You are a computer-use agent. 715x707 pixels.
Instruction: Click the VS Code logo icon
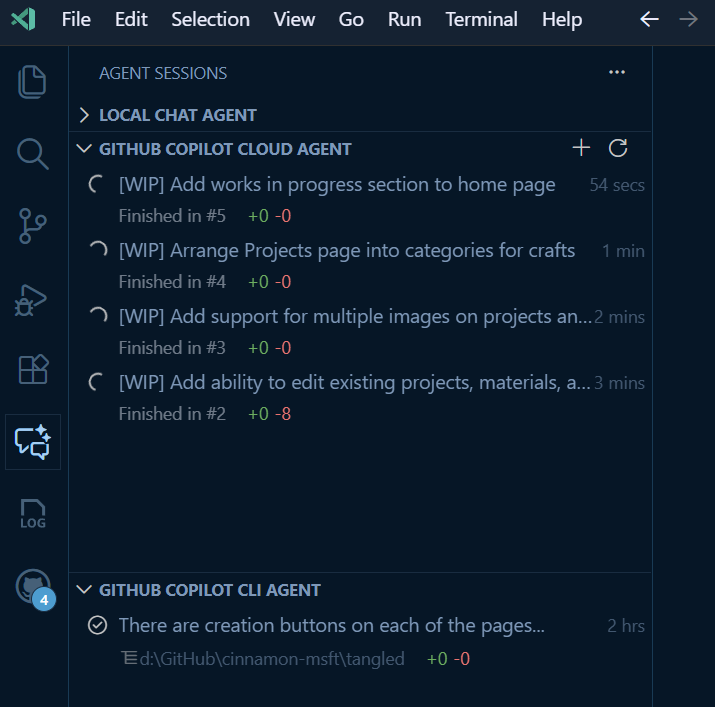pyautogui.click(x=23, y=19)
